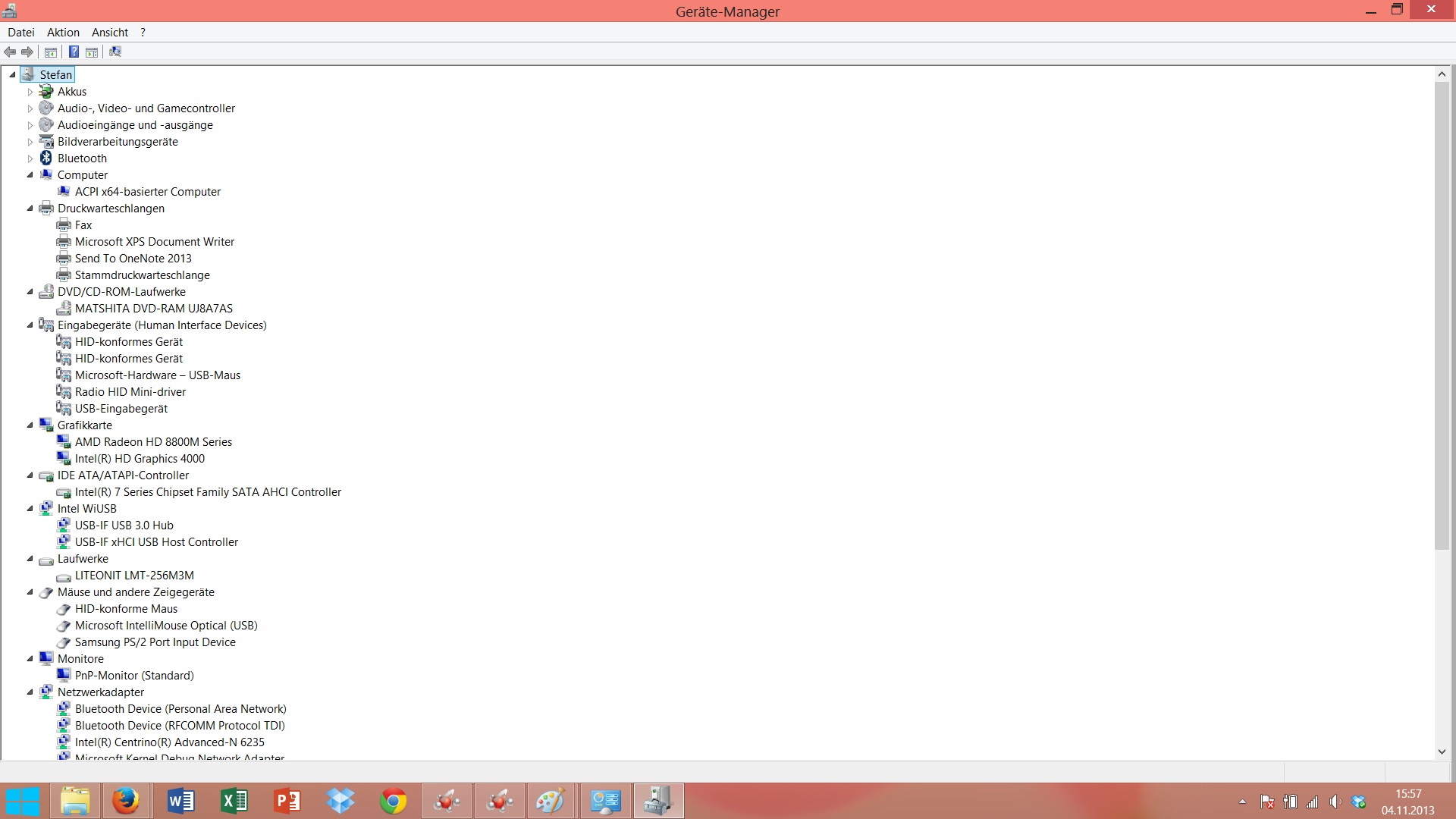This screenshot has width=1456, height=819.
Task: Collapse the Computer category
Action: 30,175
